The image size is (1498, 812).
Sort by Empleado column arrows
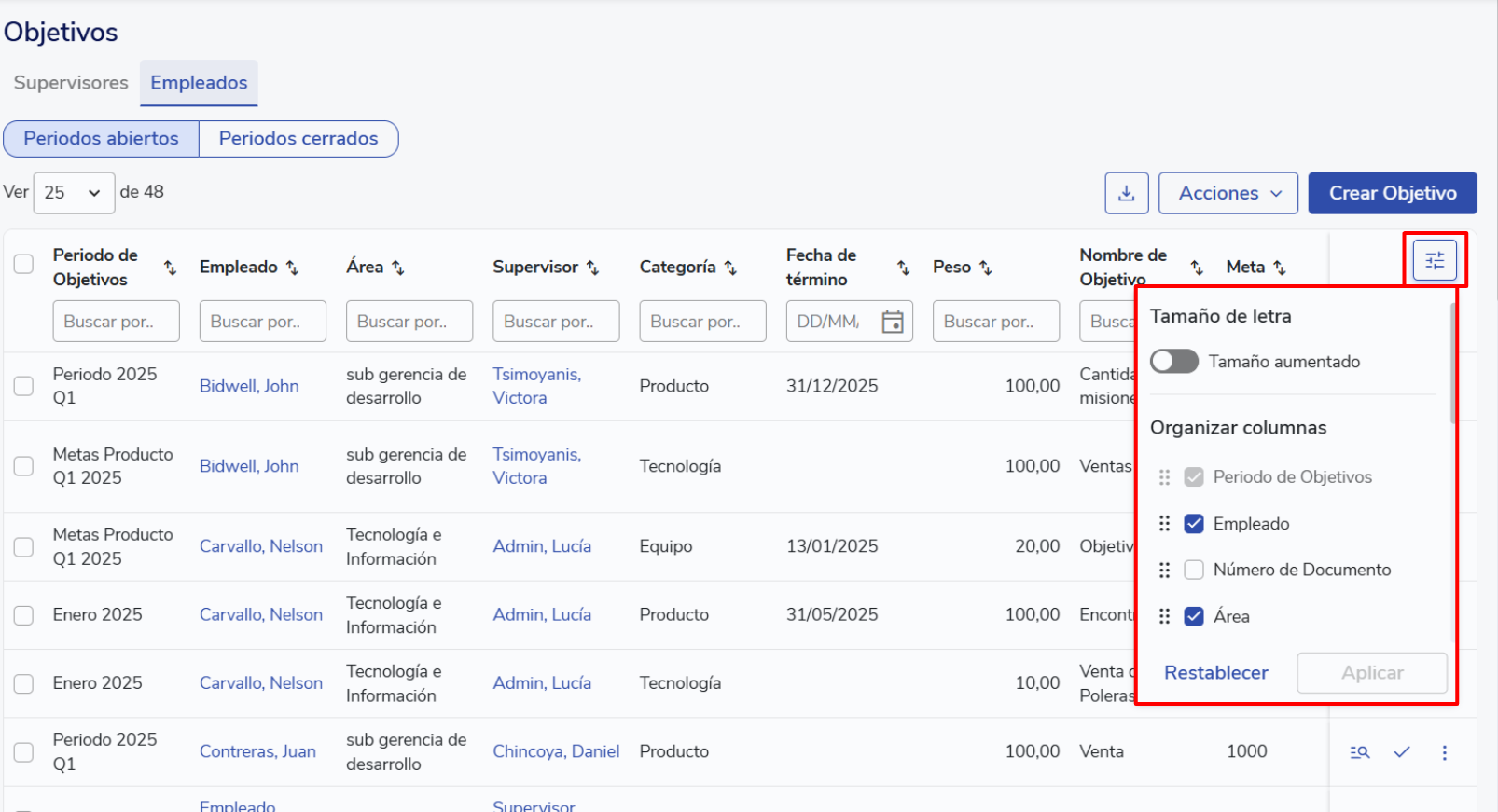point(292,268)
